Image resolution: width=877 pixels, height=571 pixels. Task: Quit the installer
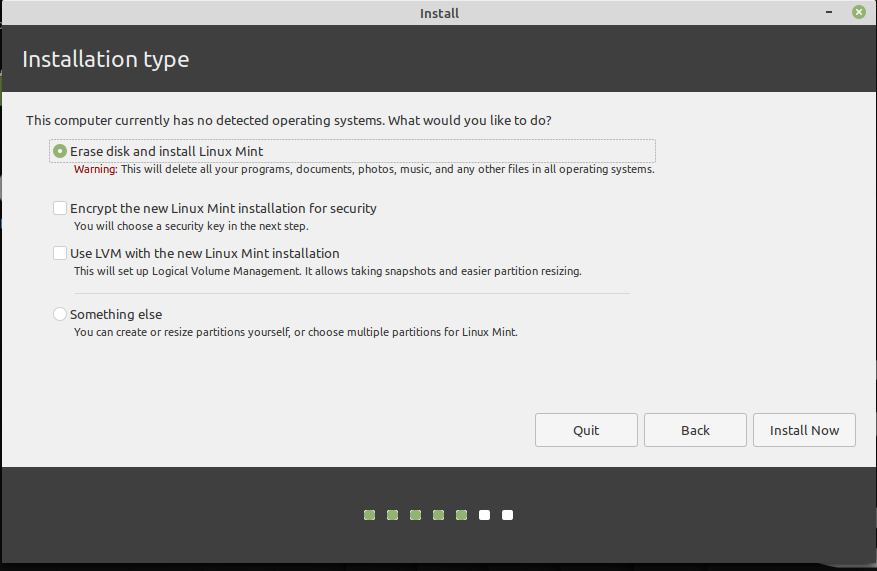click(586, 430)
